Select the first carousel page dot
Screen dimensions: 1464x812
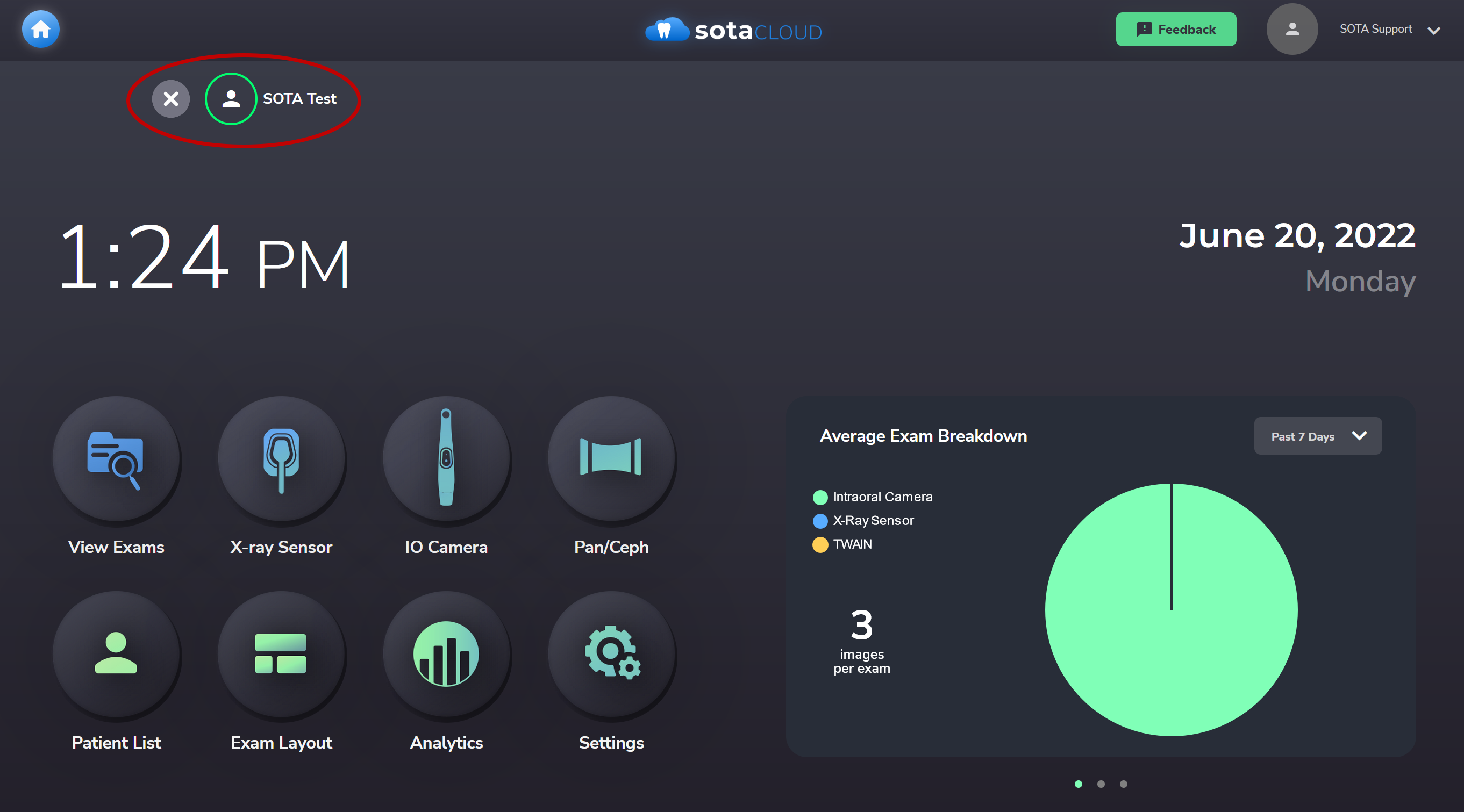coord(1078,784)
